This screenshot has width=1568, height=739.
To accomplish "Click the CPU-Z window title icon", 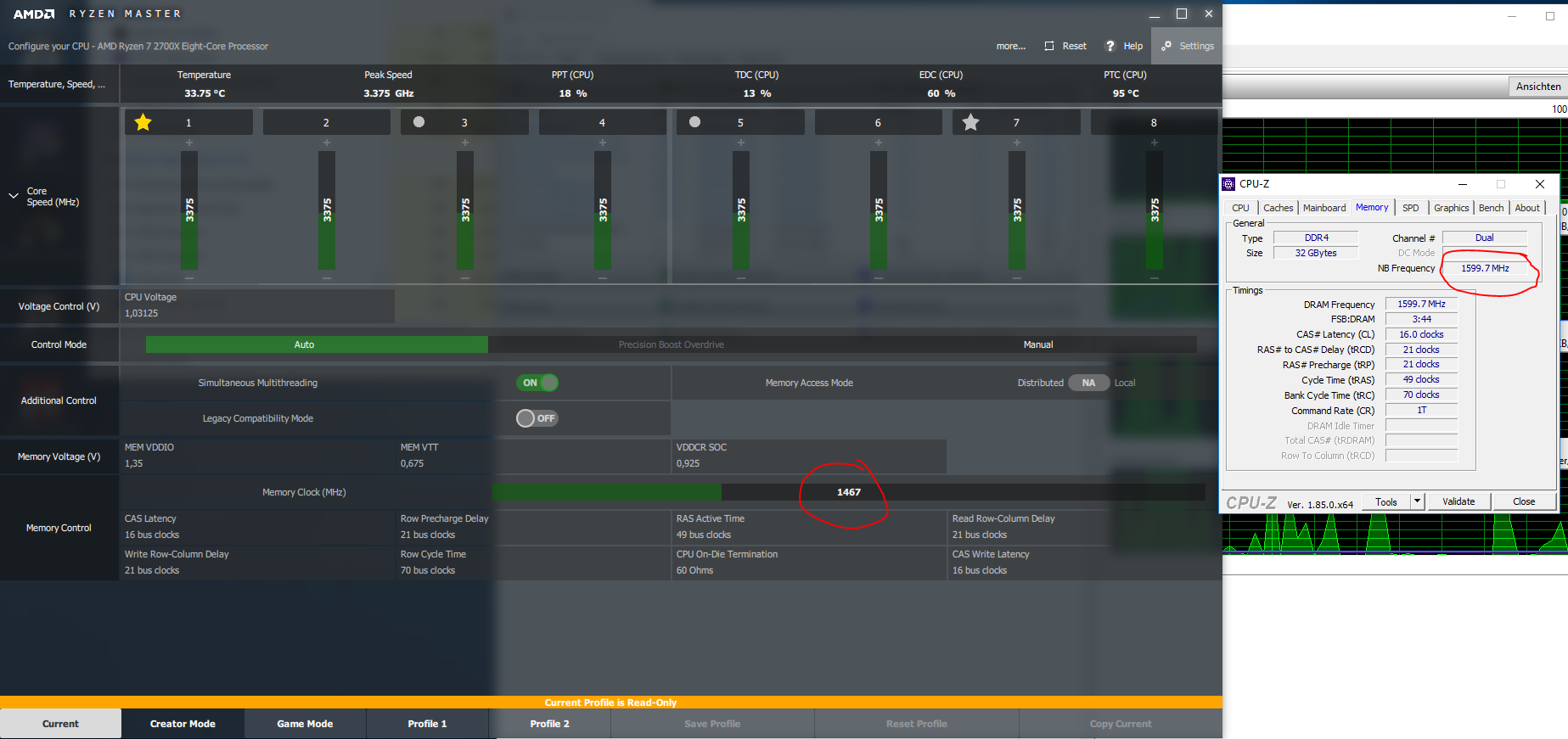I will pyautogui.click(x=1228, y=184).
